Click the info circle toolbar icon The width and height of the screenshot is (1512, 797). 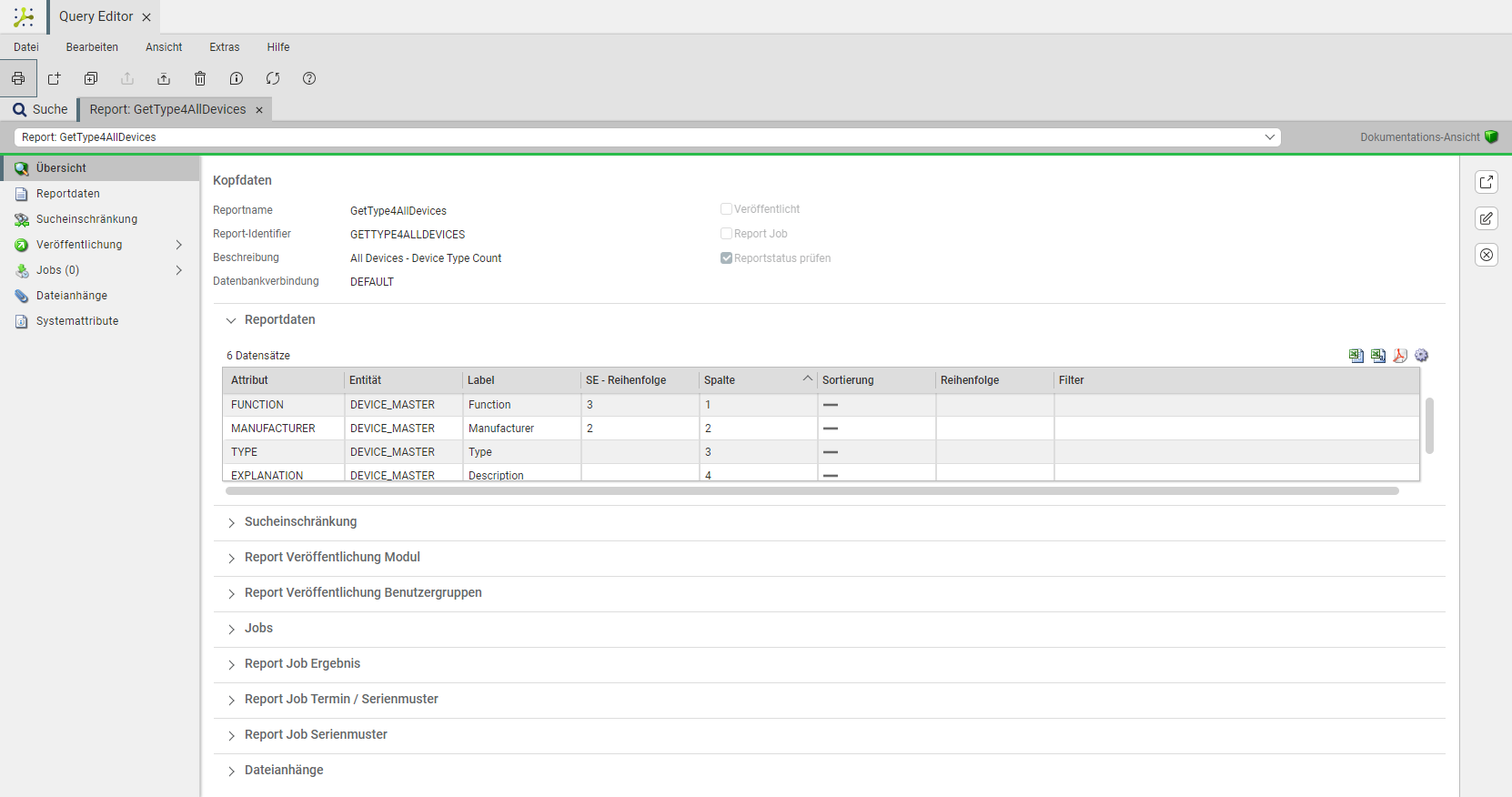[237, 78]
